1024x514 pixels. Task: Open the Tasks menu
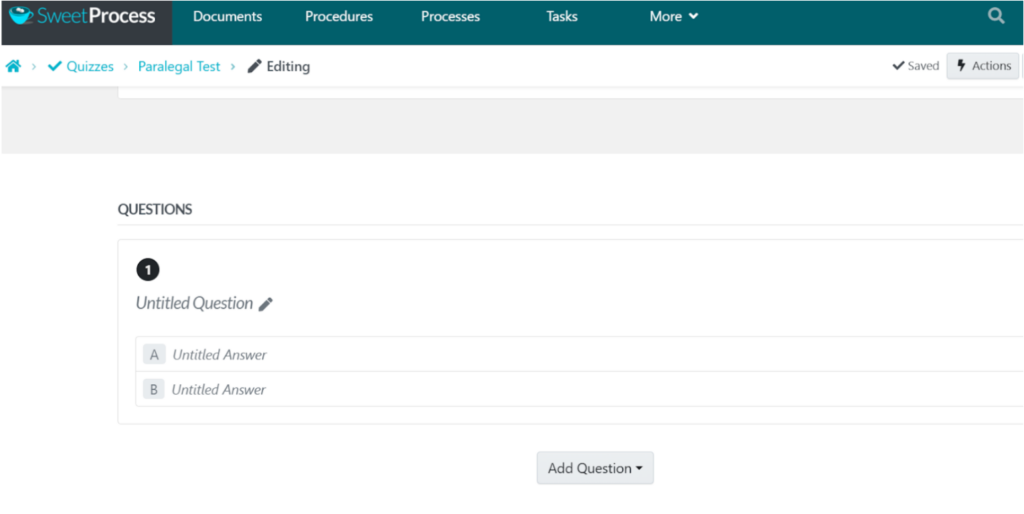click(x=562, y=16)
